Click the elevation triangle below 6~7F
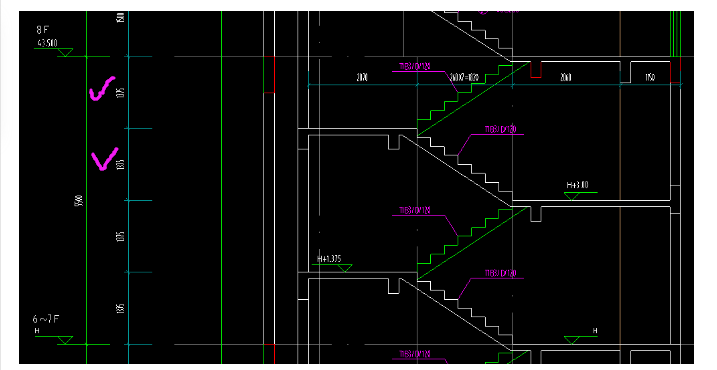717x370 pixels. tap(65, 340)
